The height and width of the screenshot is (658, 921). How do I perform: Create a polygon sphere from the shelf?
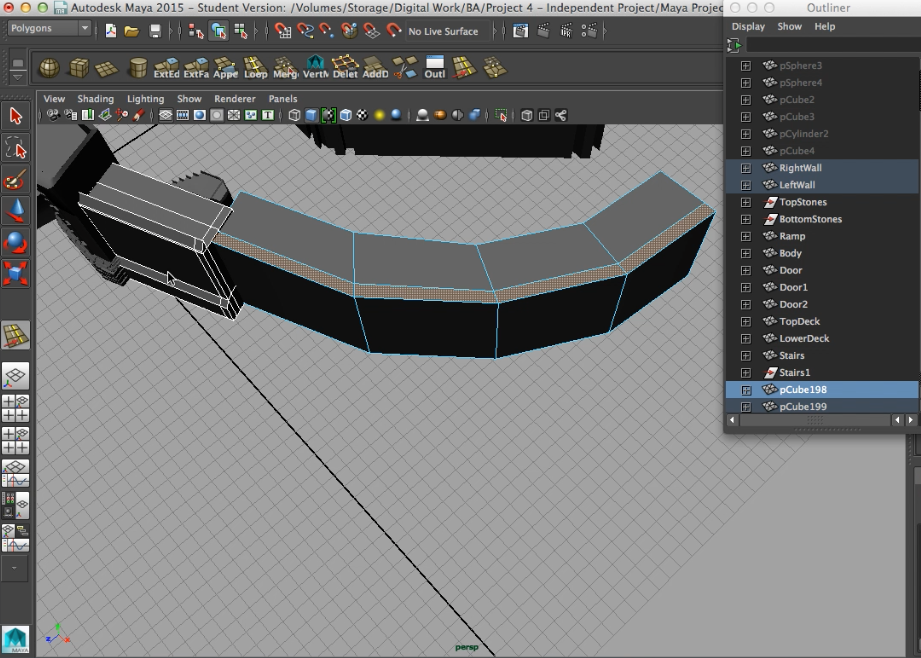click(48, 68)
